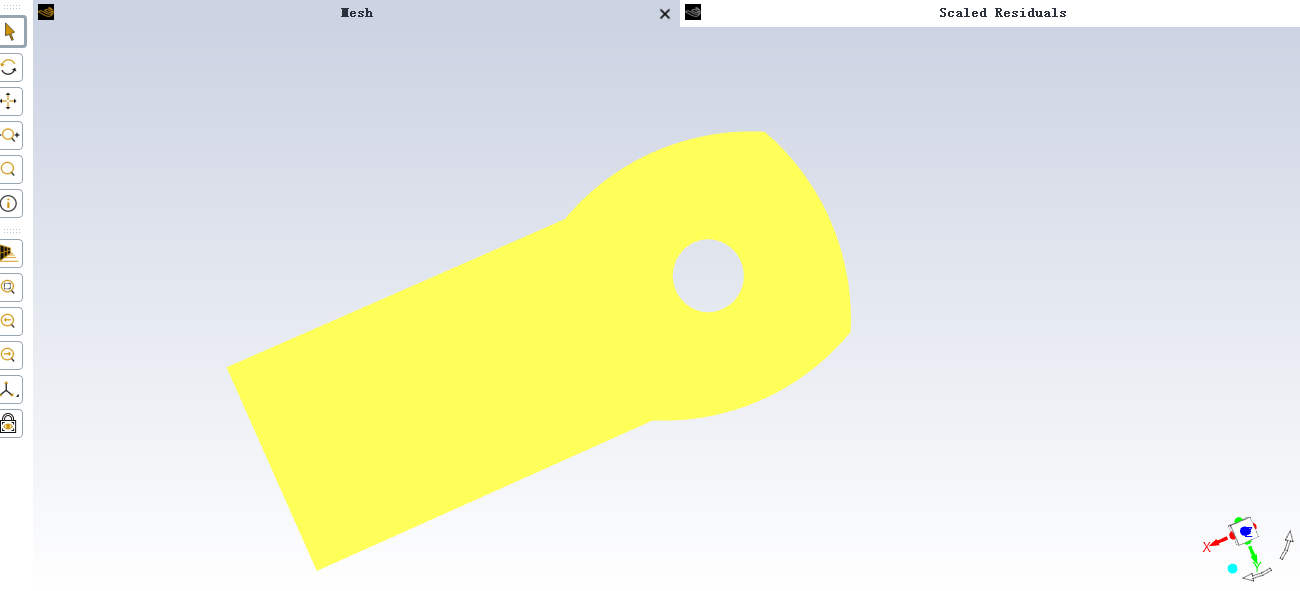Click the upward rotation arrow near triad
The height and width of the screenshot is (591, 1300).
(1287, 545)
